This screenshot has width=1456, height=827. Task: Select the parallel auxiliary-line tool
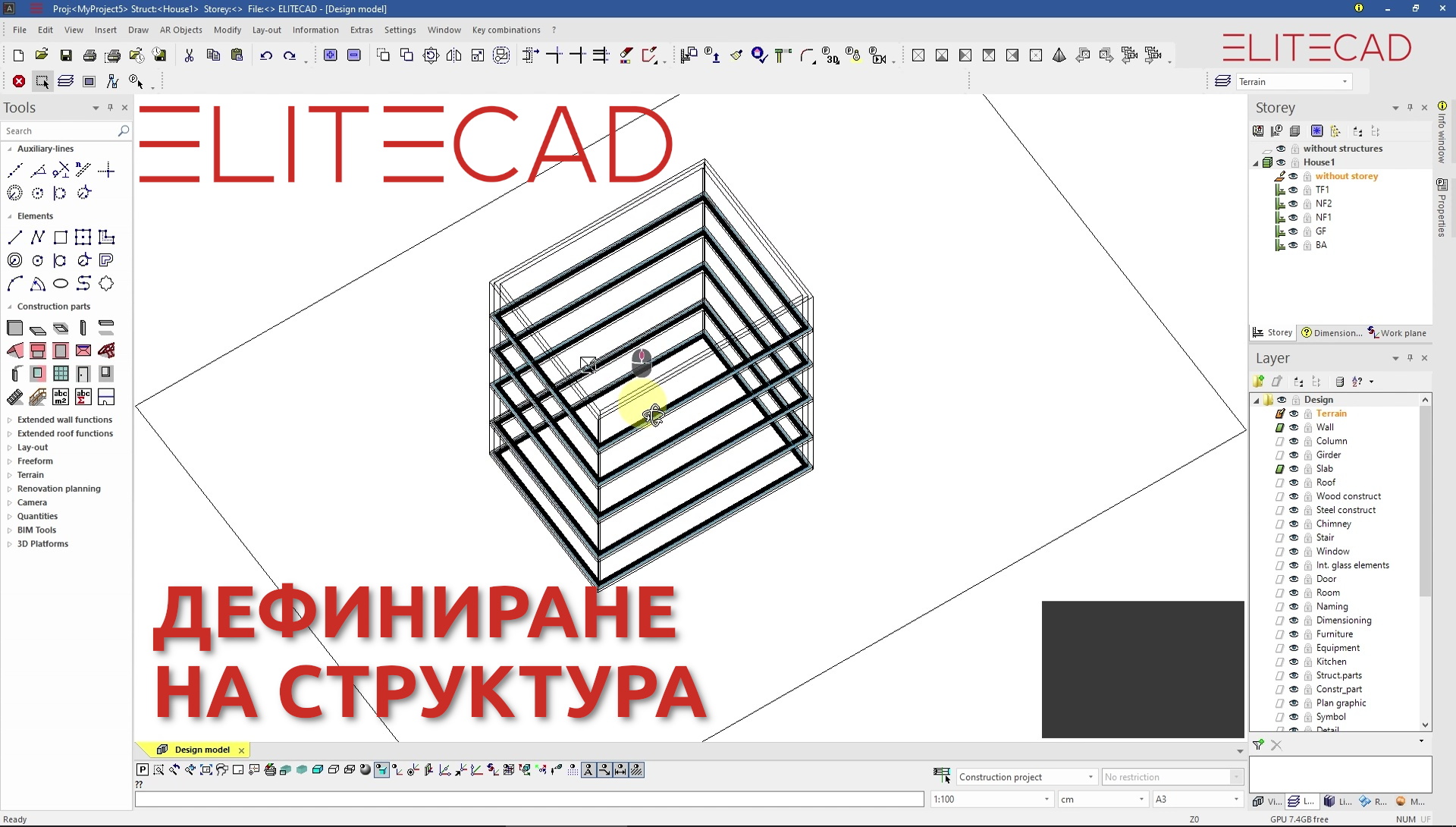tap(83, 170)
